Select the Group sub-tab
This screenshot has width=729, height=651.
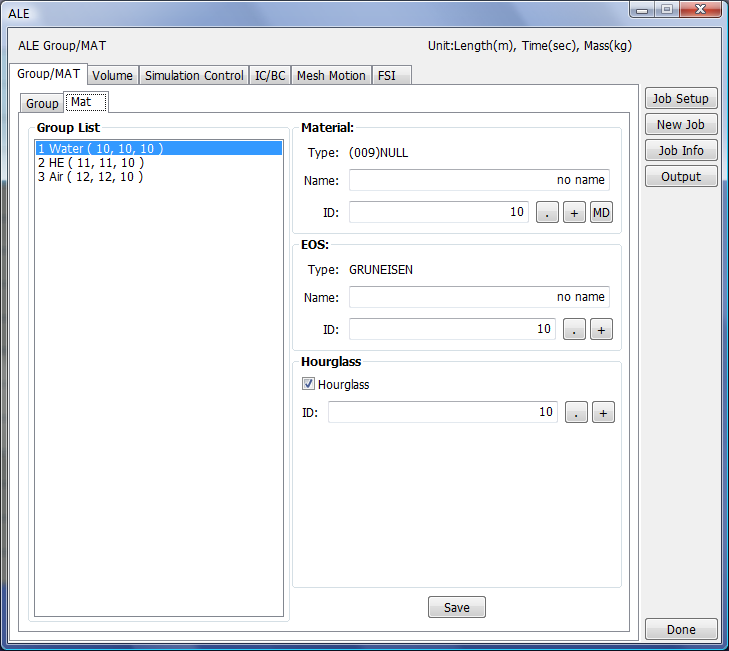pyautogui.click(x=42, y=103)
